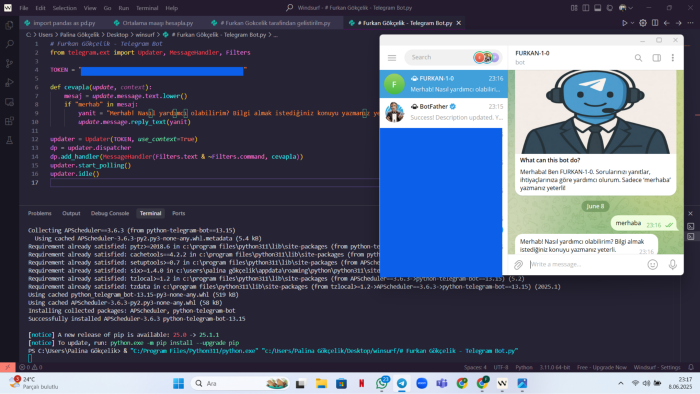Attach a file in Telegram

point(518,265)
